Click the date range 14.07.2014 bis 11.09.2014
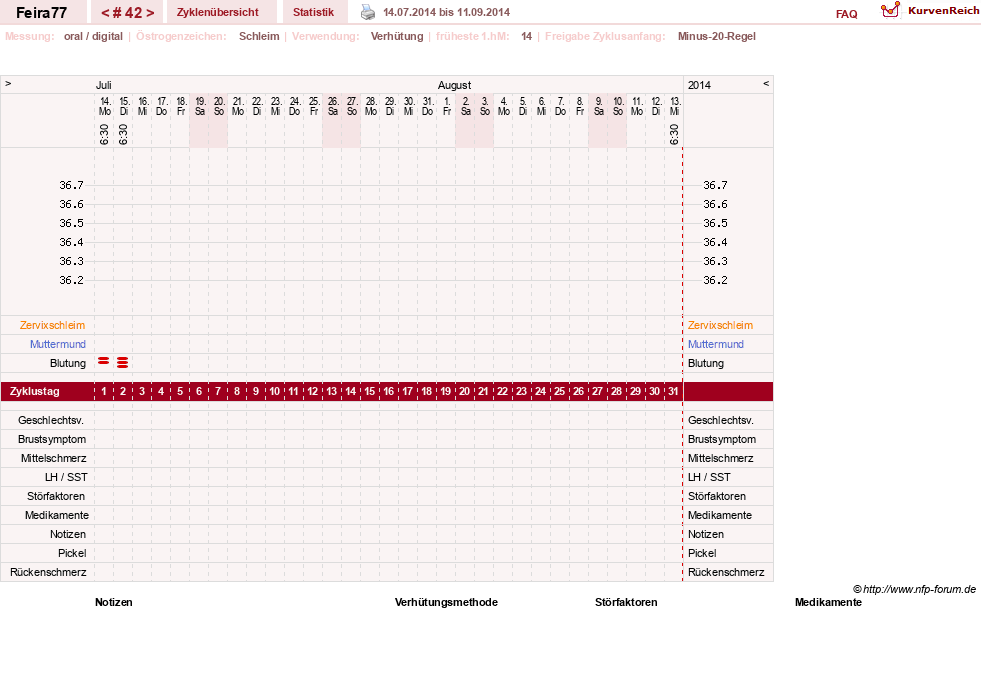 pyautogui.click(x=447, y=12)
